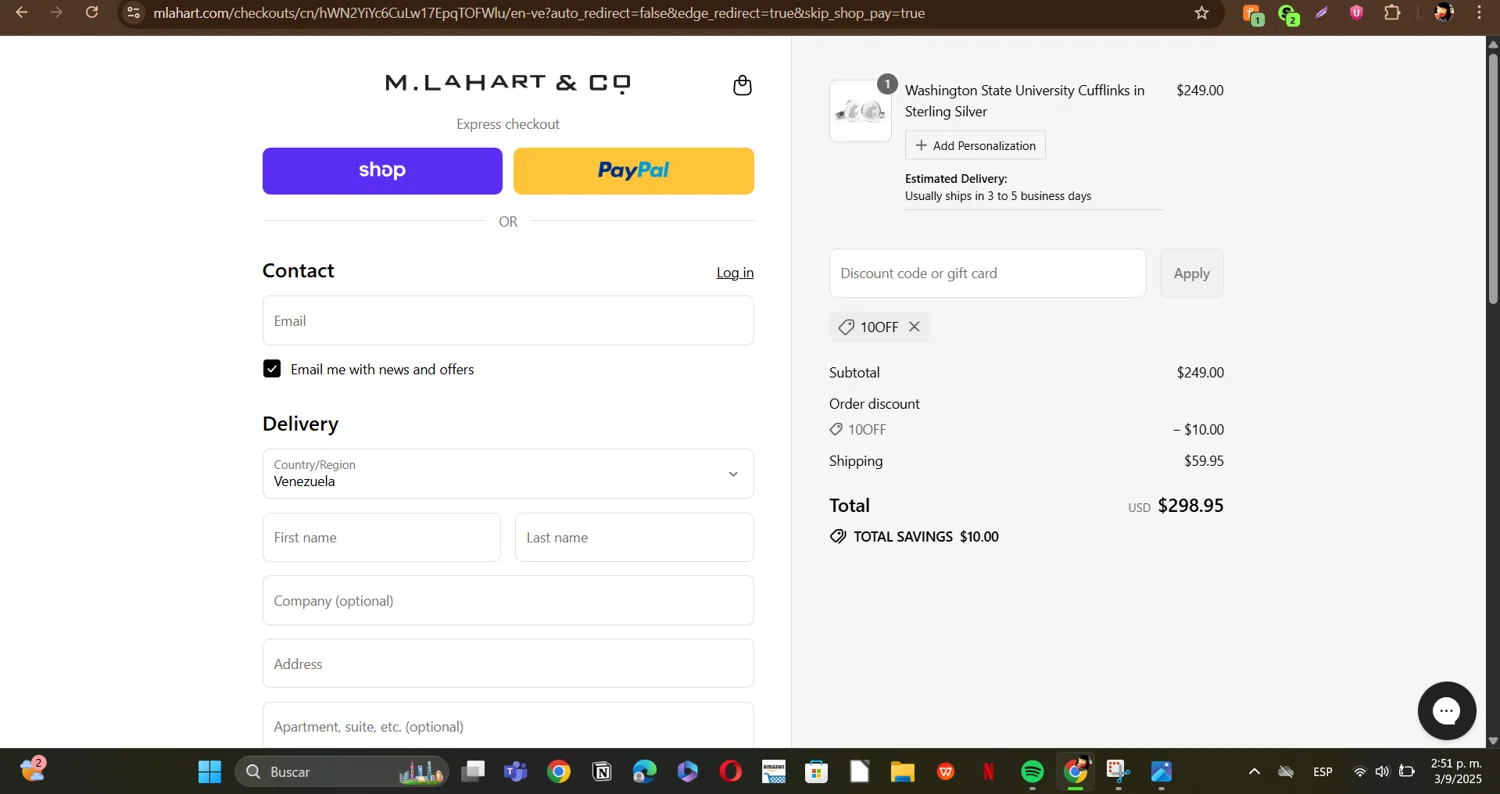Open the browser extensions puzzle icon
Viewport: 1500px width, 794px height.
pos(1392,13)
